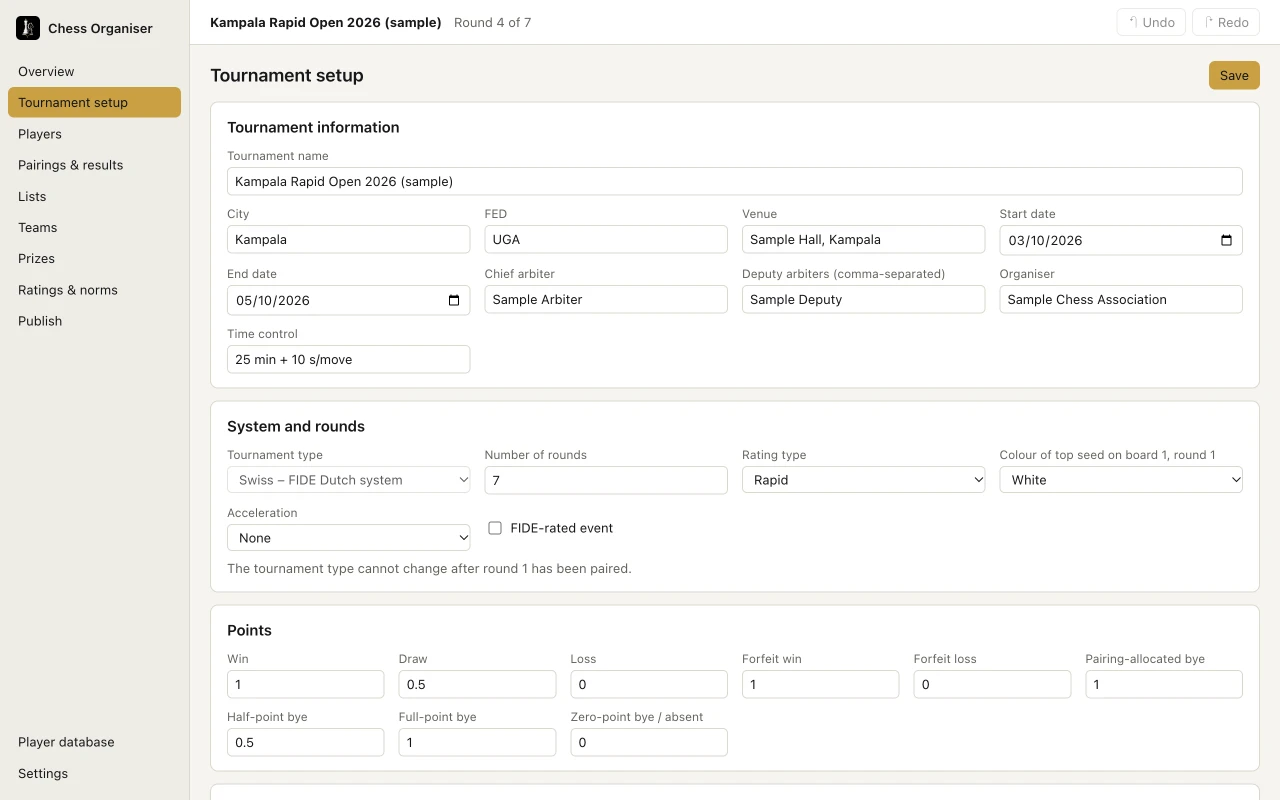Image resolution: width=1280 pixels, height=800 pixels.
Task: Open the Start date calendar picker icon
Action: tap(1227, 240)
